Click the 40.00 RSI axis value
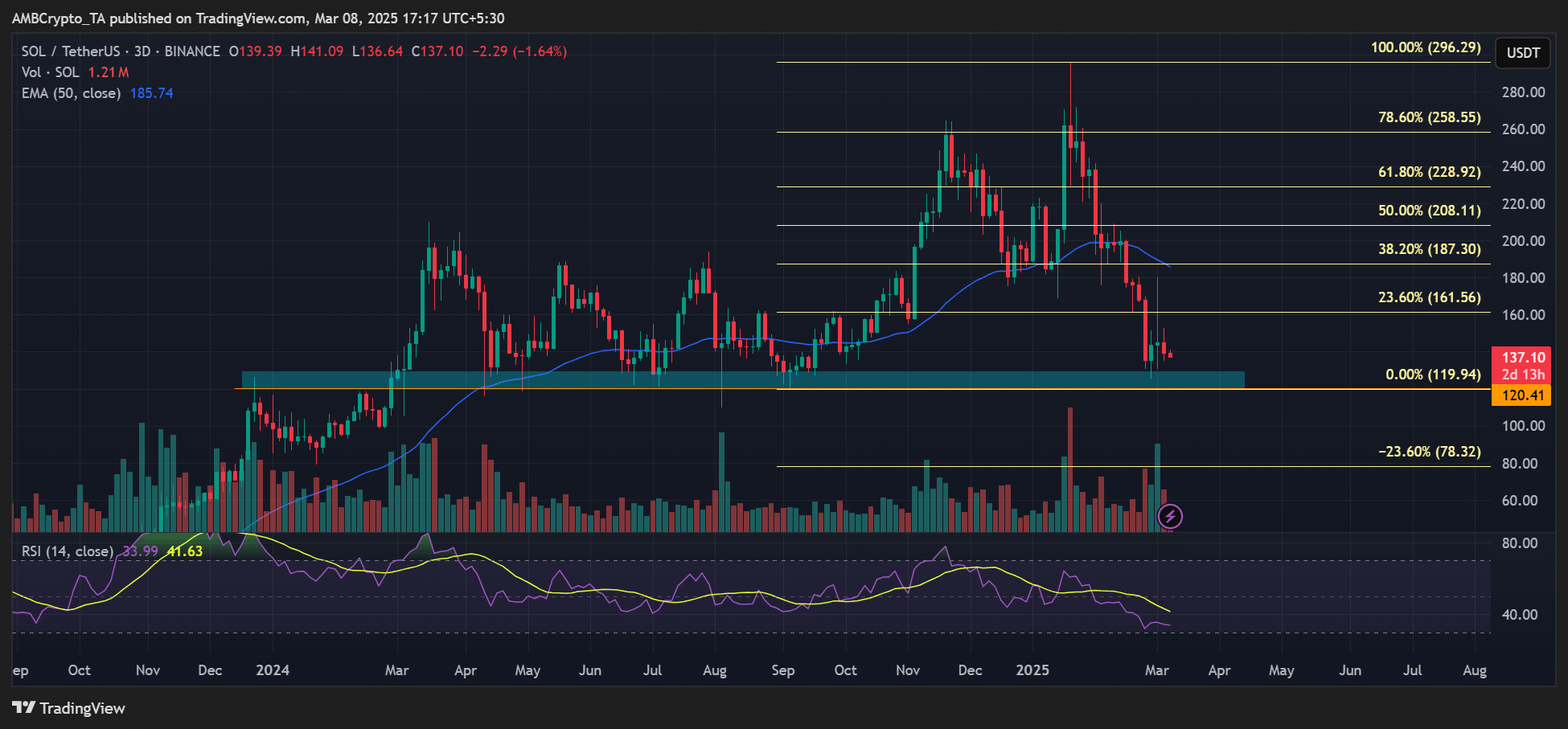The width and height of the screenshot is (1568, 729). tap(1520, 615)
